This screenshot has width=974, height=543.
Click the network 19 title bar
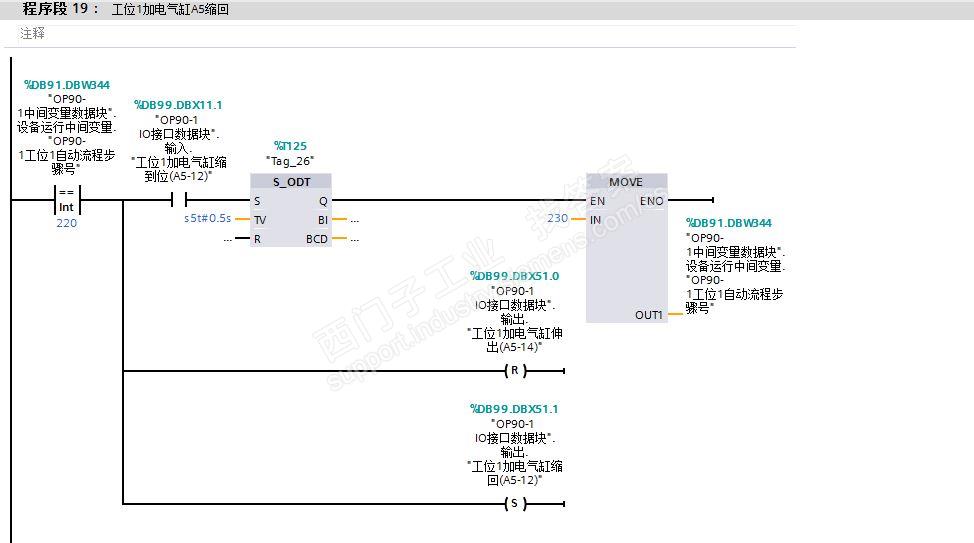(487, 9)
